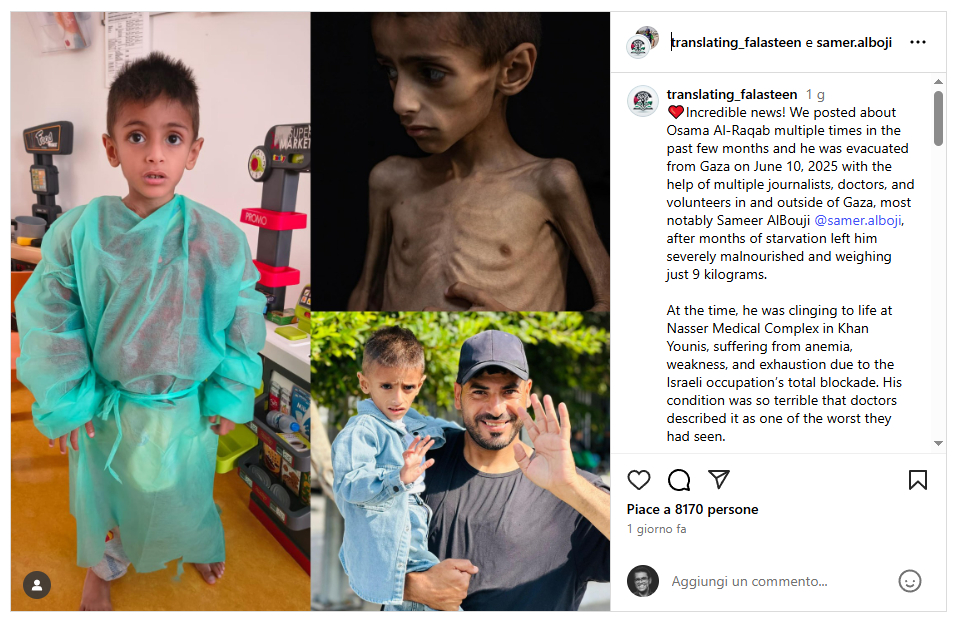Follow the @samer.alboji mention link
Image resolution: width=954 pixels, height=619 pixels.
pos(858,220)
